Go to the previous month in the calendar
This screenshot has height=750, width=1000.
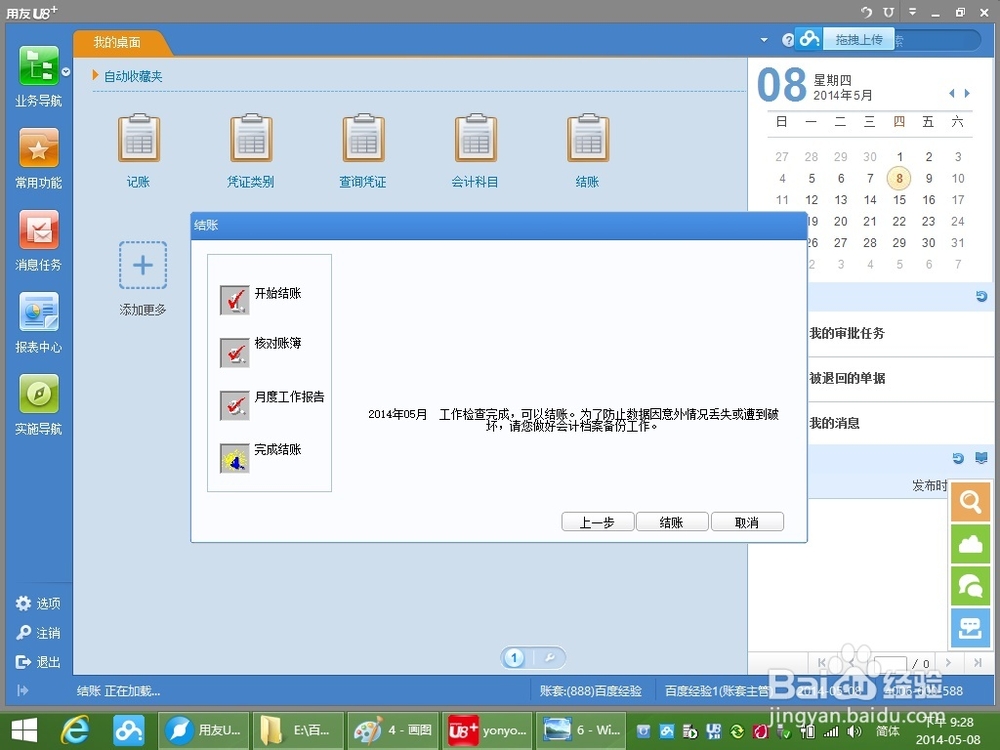[x=951, y=93]
